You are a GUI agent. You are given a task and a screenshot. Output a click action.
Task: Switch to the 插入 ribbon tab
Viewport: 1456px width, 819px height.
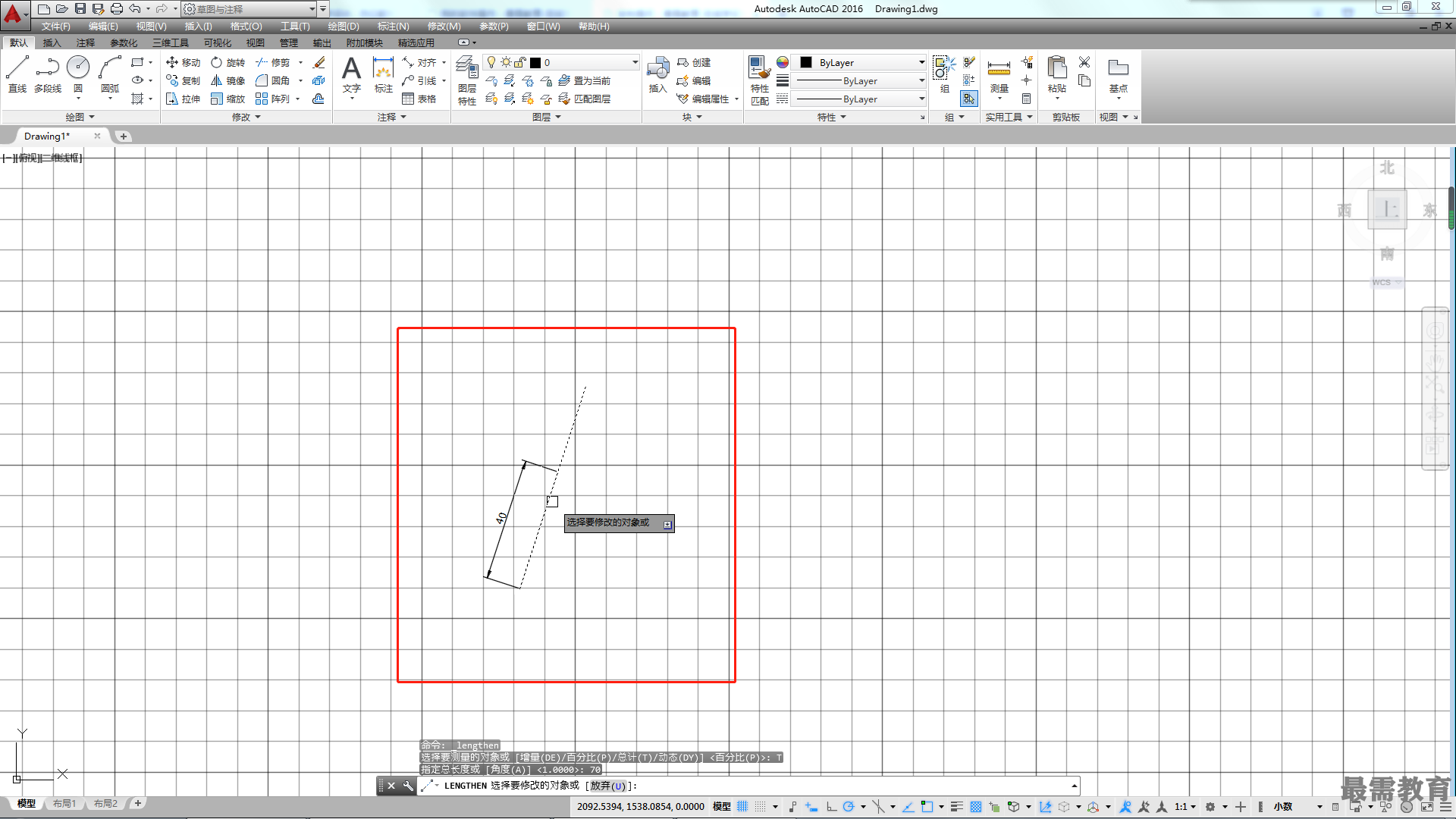[52, 42]
